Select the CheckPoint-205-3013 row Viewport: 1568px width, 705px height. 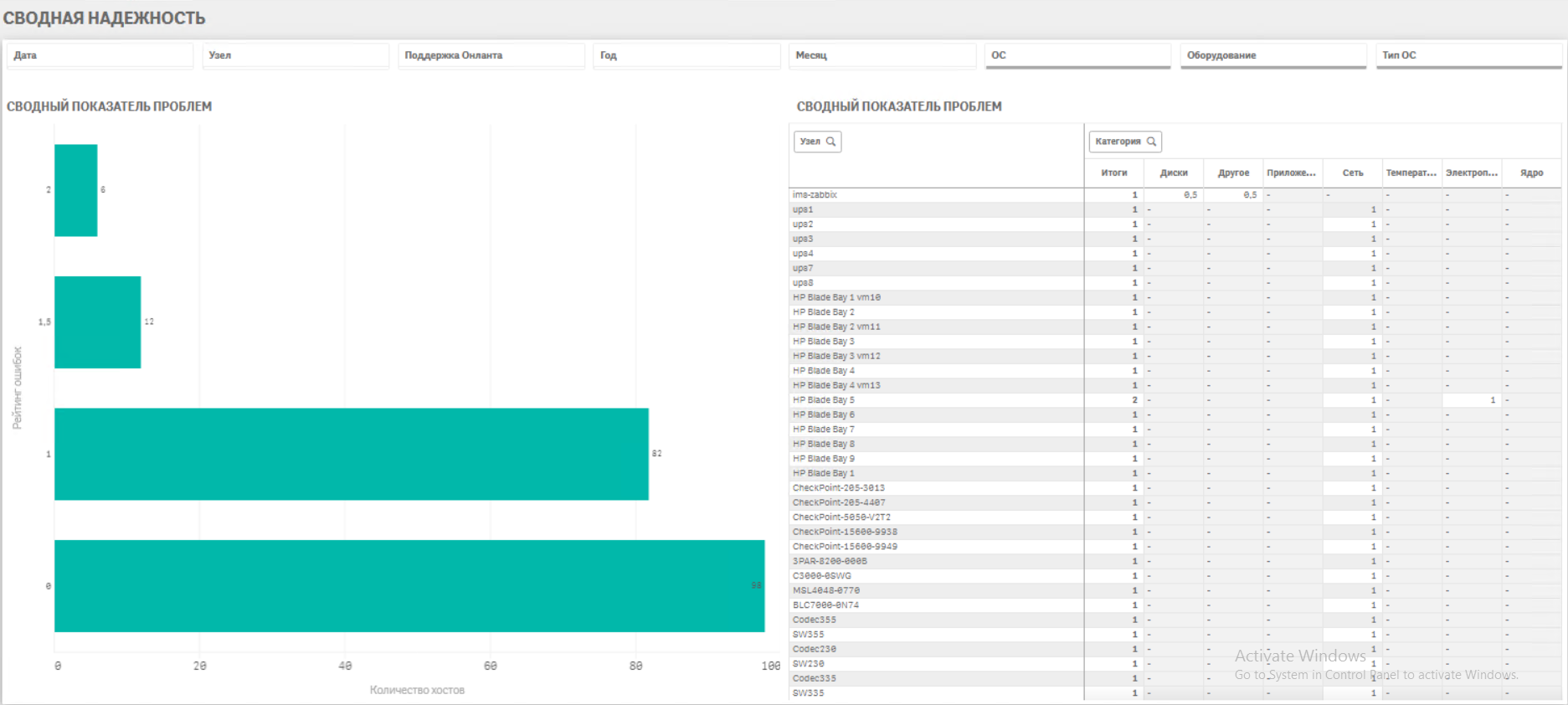click(936, 488)
